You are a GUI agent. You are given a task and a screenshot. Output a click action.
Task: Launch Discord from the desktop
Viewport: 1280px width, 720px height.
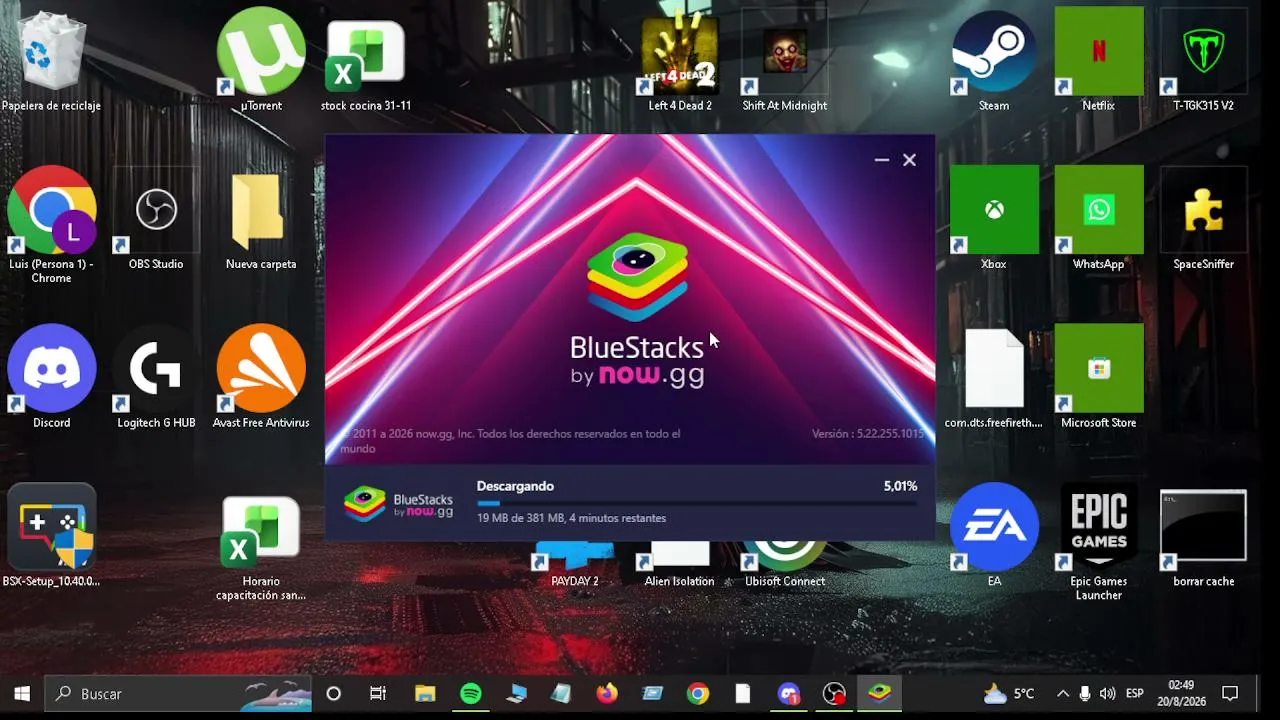pos(51,378)
